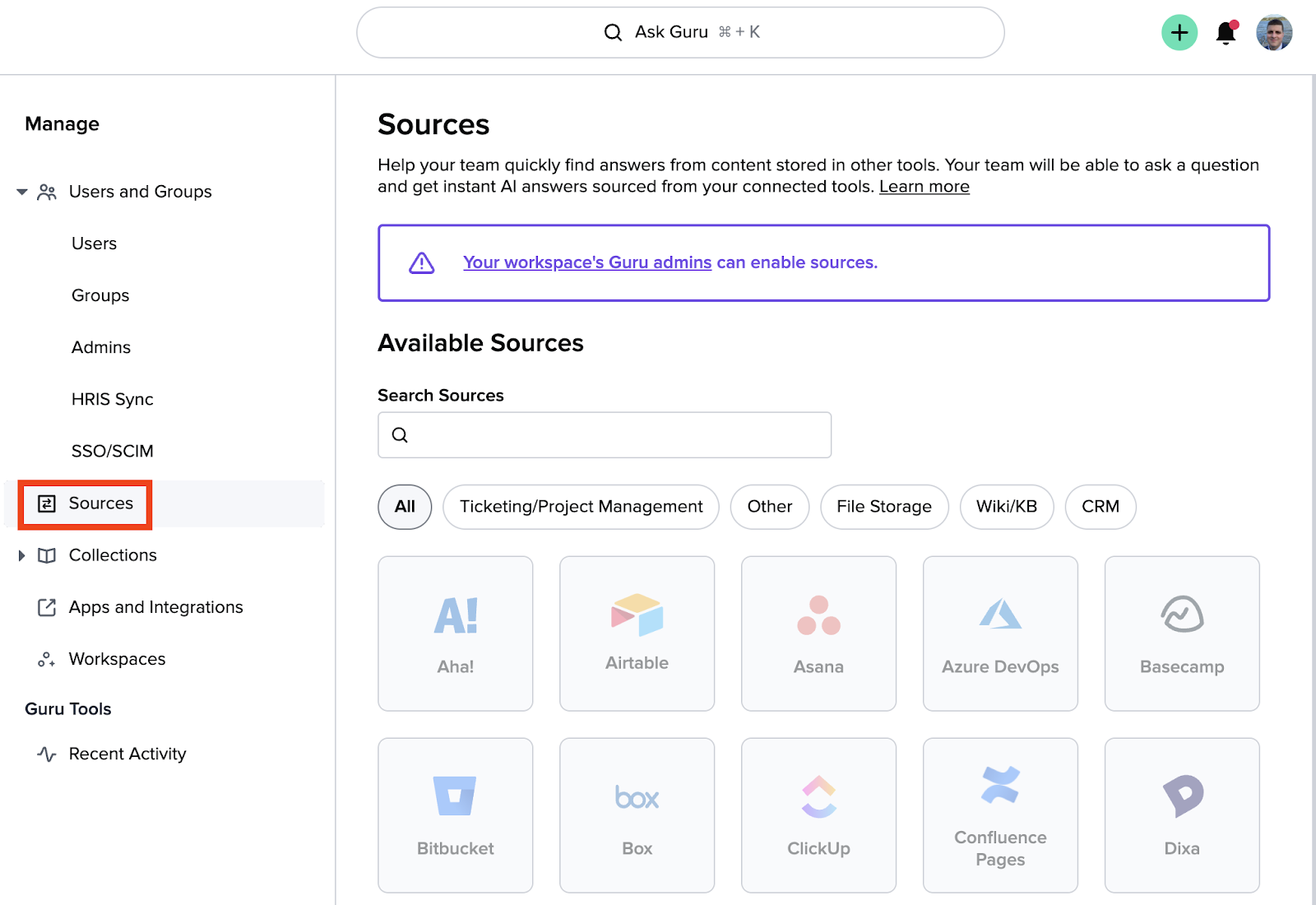Filter sources by All
This screenshot has width=1316, height=905.
click(x=405, y=507)
